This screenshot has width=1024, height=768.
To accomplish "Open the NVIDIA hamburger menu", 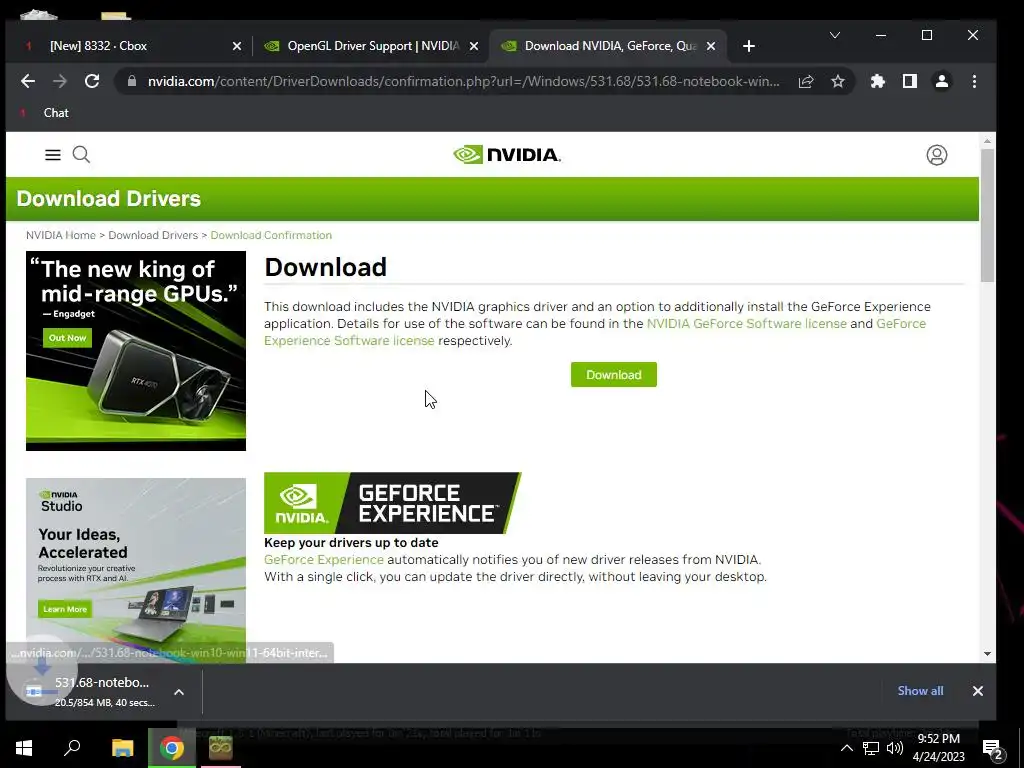I will point(53,155).
